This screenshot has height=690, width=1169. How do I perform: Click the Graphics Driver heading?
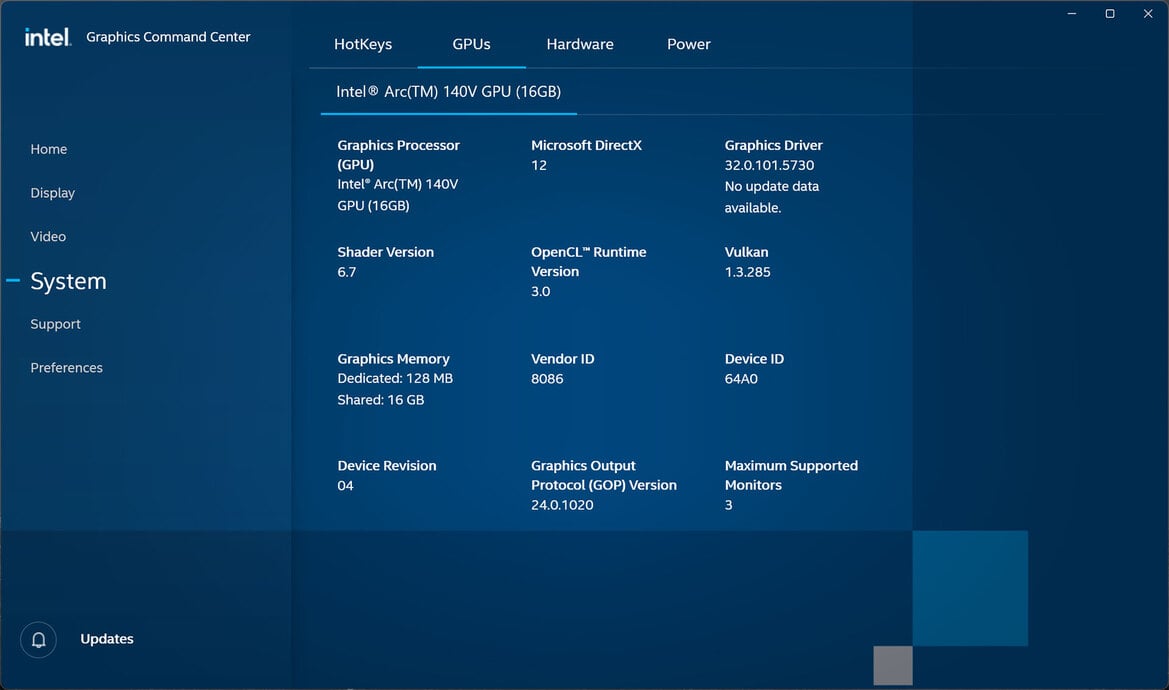click(773, 145)
